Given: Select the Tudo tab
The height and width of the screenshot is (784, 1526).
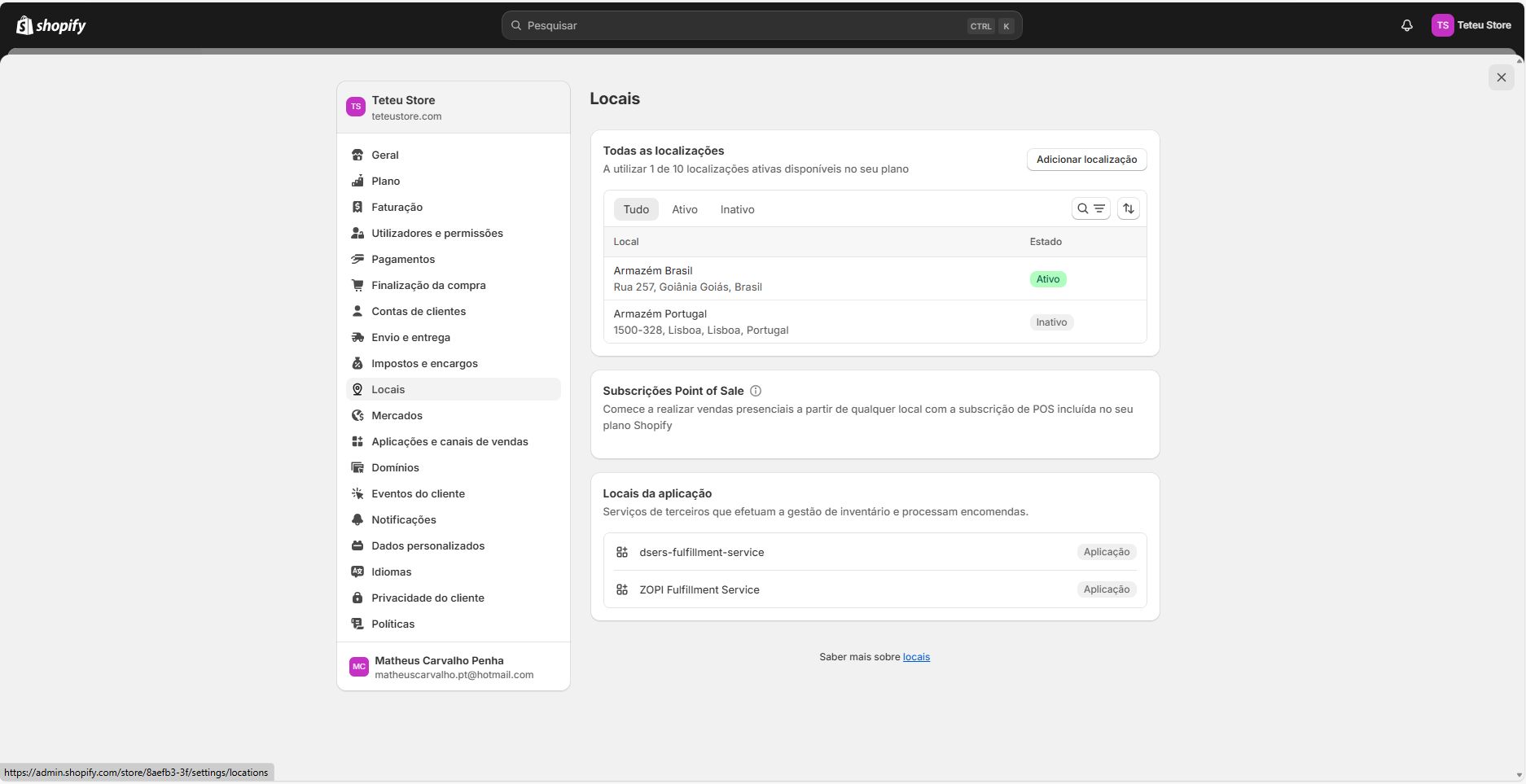Looking at the screenshot, I should pyautogui.click(x=636, y=209).
